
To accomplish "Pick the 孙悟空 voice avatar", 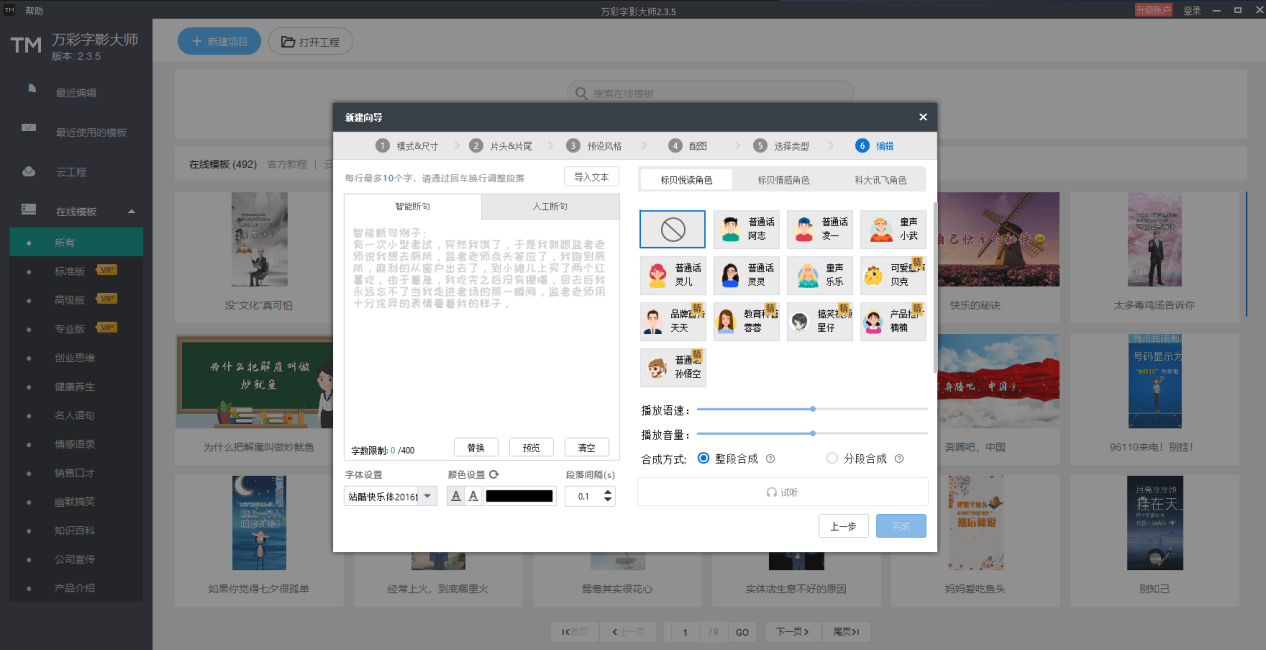I will click(x=658, y=367).
